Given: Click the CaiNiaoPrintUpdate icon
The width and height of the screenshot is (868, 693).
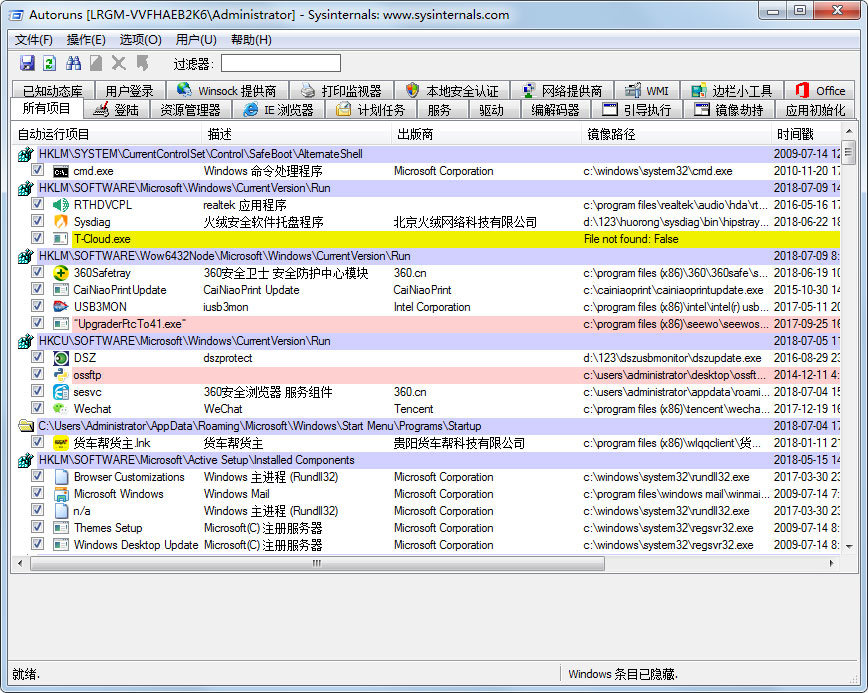Looking at the screenshot, I should (61, 290).
